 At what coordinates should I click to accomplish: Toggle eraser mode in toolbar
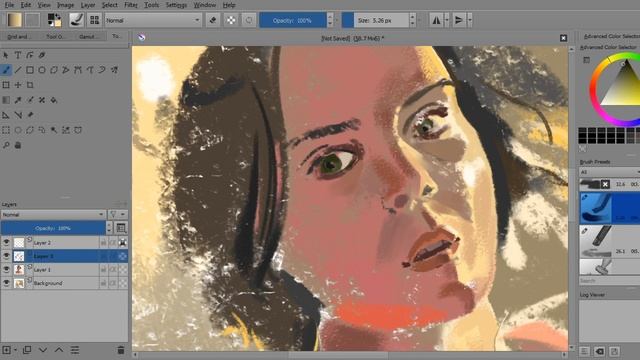(x=213, y=20)
